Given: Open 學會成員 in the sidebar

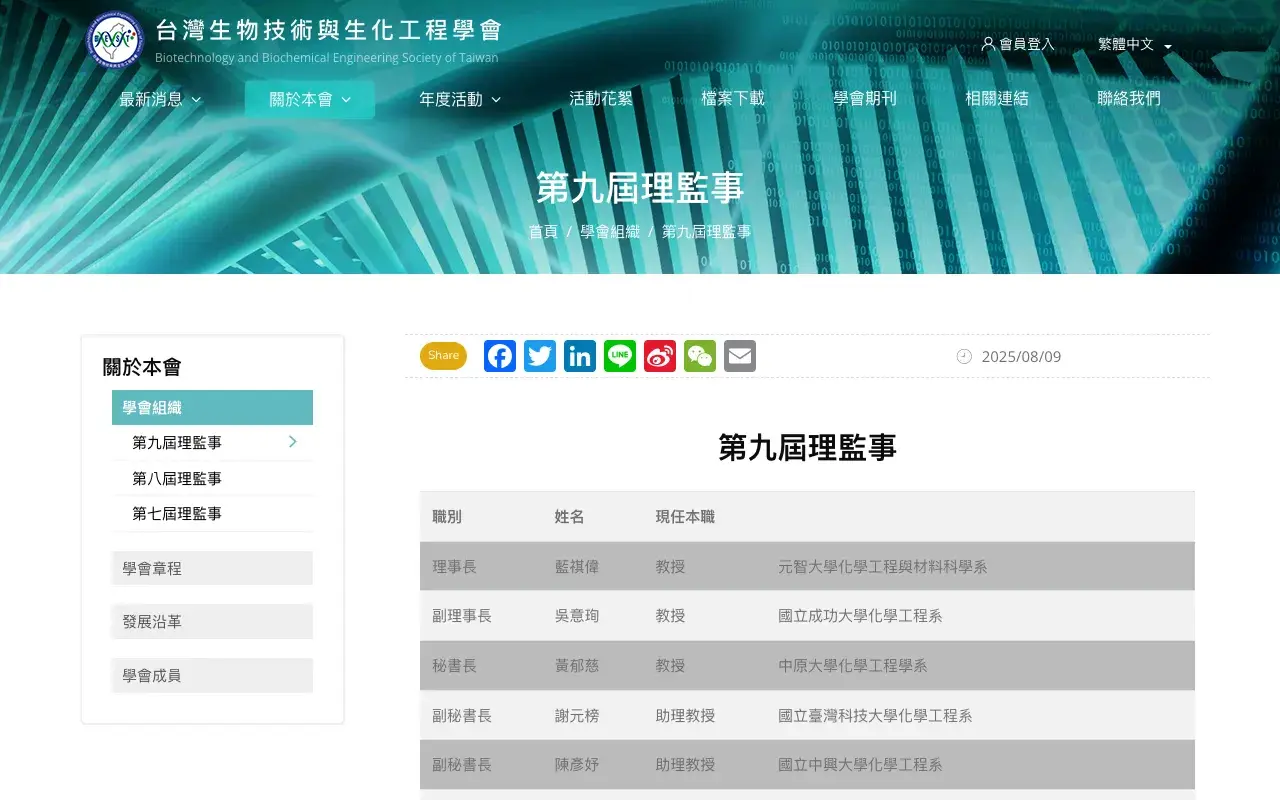Looking at the screenshot, I should pyautogui.click(x=212, y=676).
